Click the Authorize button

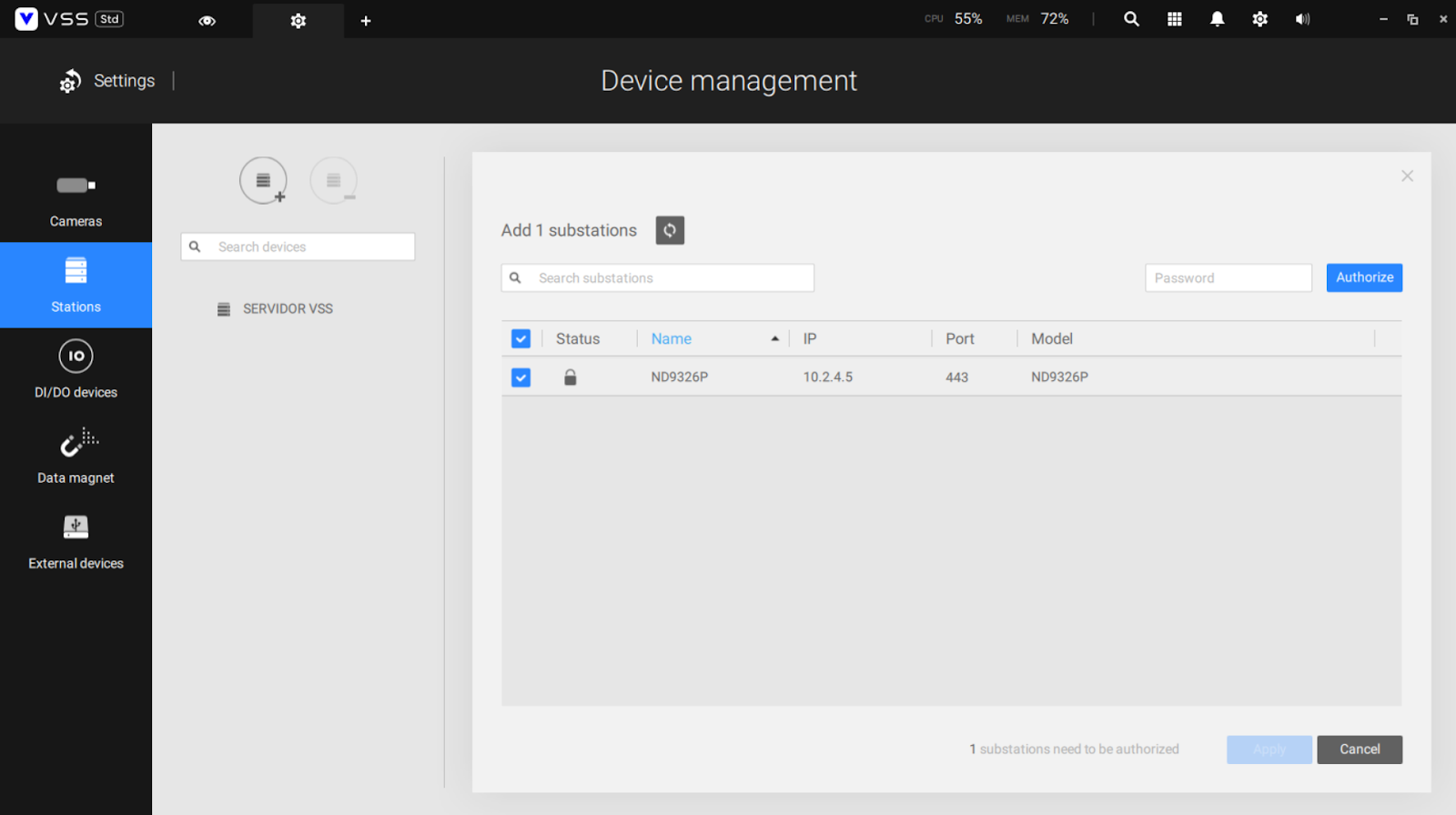point(1364,277)
